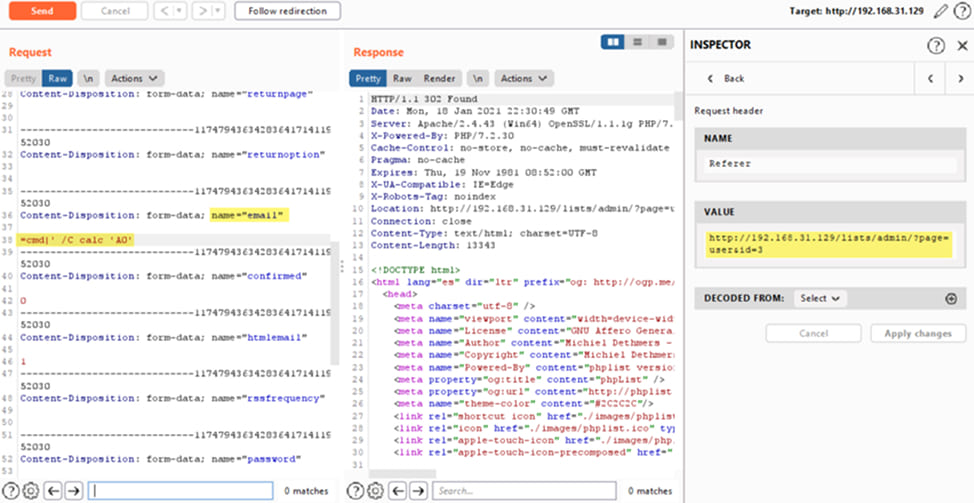Go to next match in request search
The height and width of the screenshot is (503, 974).
tap(73, 491)
